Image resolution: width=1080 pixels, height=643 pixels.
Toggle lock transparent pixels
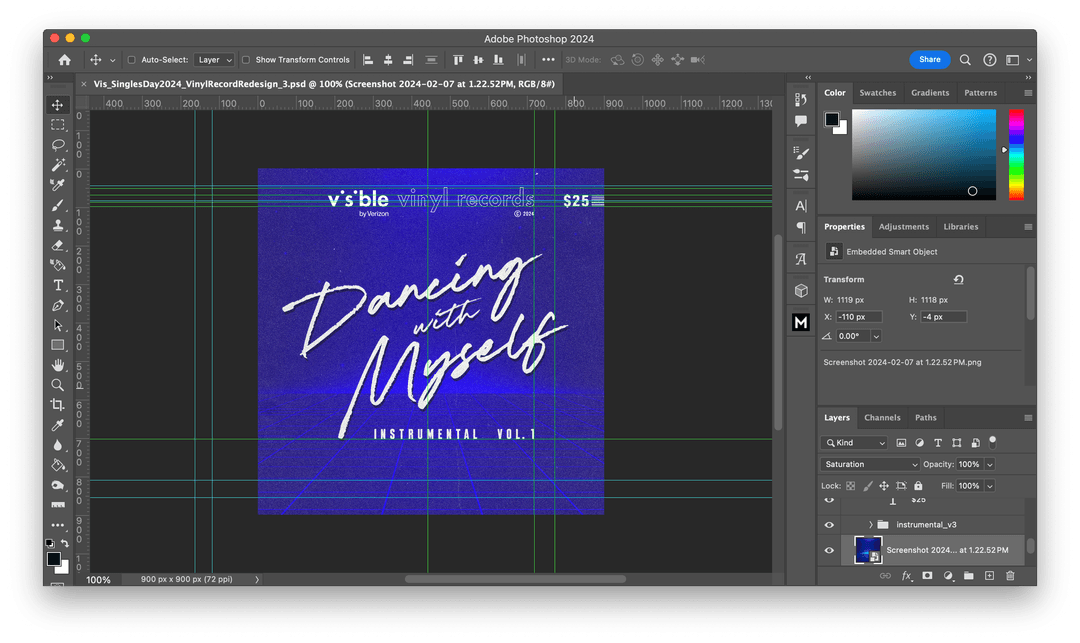click(x=851, y=486)
